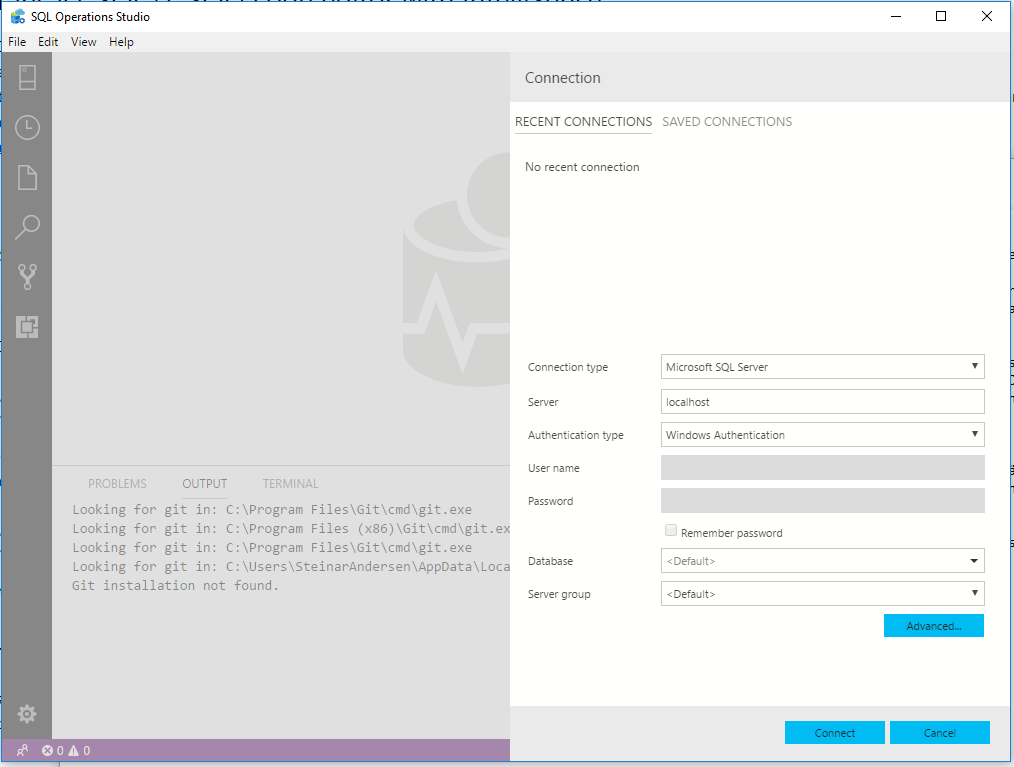Click the 'Server group' label
This screenshot has width=1014, height=767.
tap(559, 594)
